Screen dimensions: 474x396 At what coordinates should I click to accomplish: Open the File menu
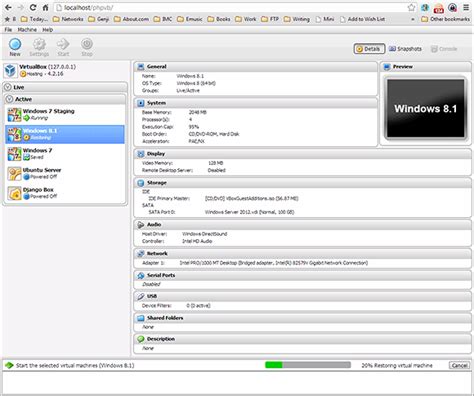(x=8, y=30)
